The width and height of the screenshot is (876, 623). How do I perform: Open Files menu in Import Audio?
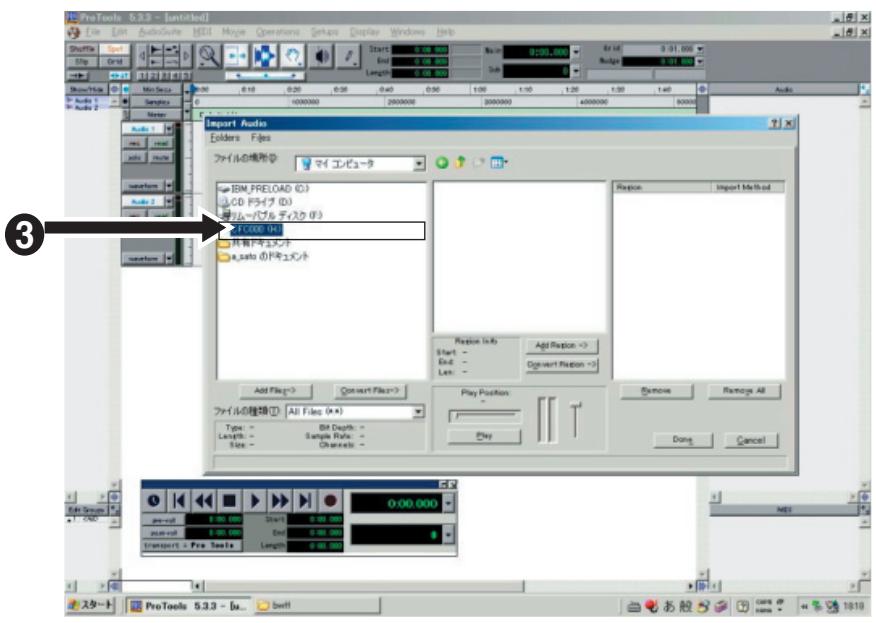coord(261,137)
